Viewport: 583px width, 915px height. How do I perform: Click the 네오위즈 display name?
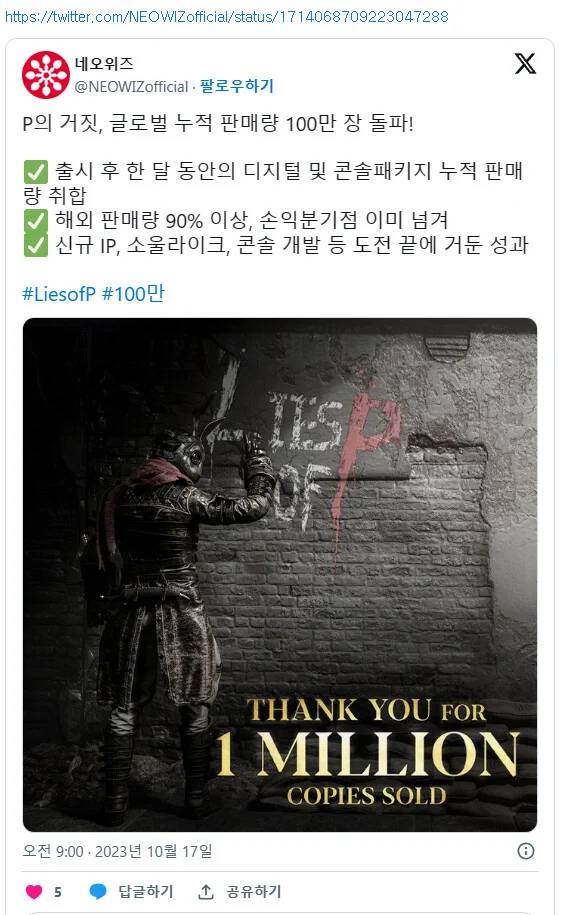pyautogui.click(x=104, y=63)
